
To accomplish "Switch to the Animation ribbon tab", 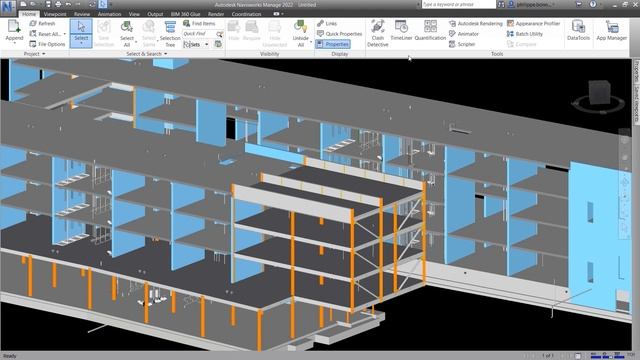I will tap(109, 14).
